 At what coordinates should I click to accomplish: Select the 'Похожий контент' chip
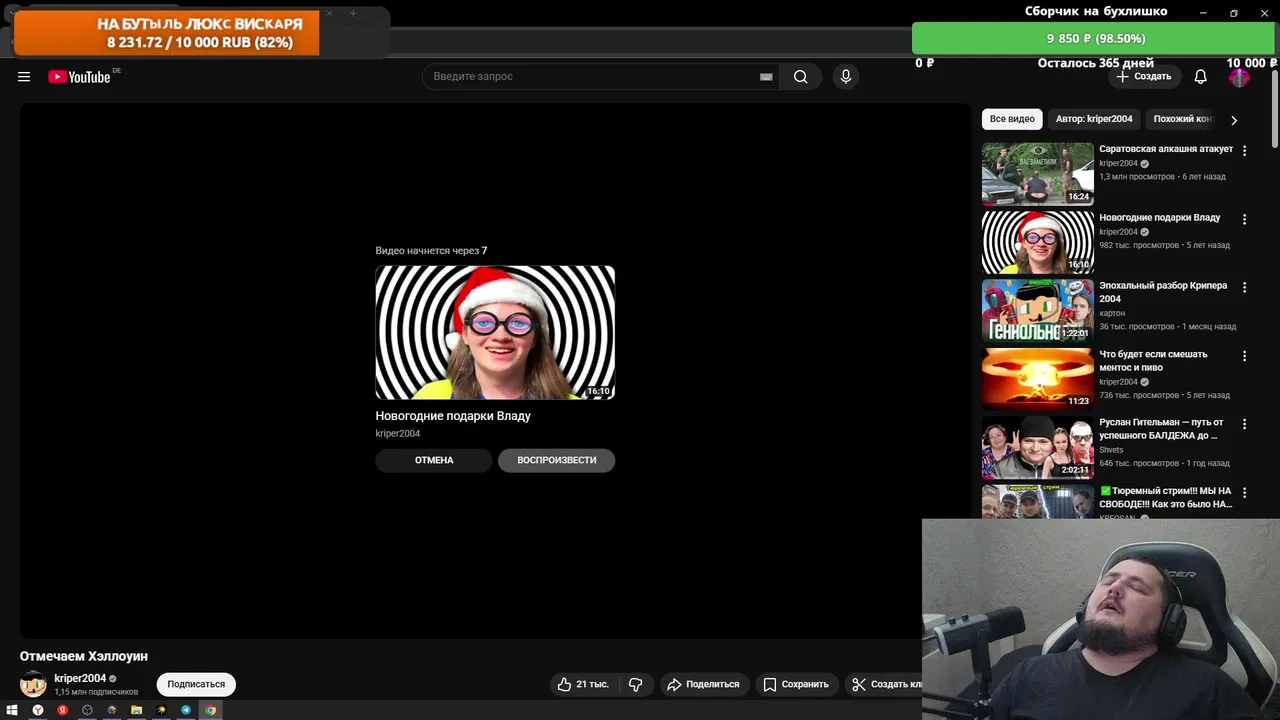(1183, 119)
